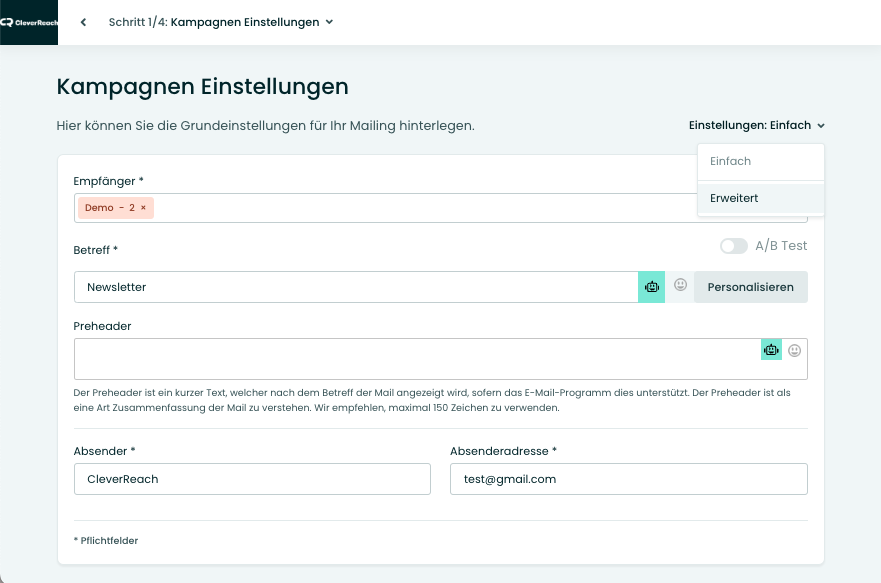Edit the Absenderadresse field test@gmail.com

629,479
